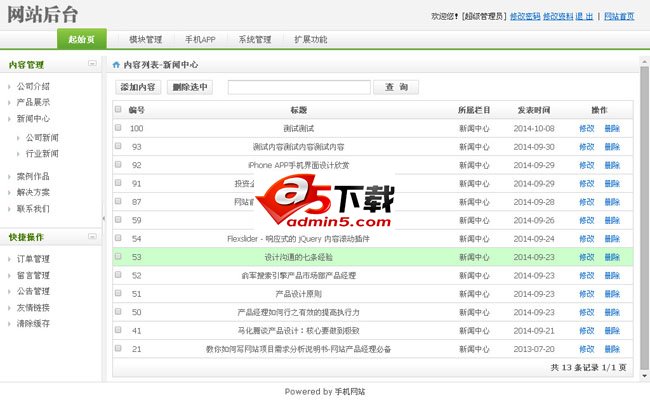
Task: Click the home icon beside 内容列表-新闻中心
Action: point(116,65)
